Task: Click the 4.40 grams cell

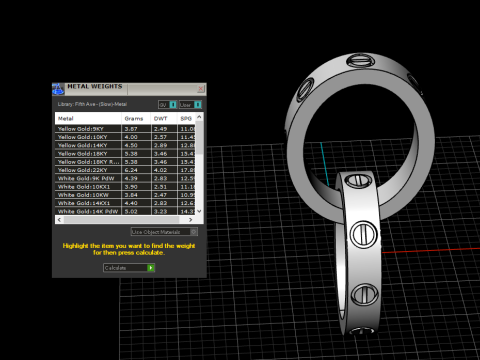Action: coord(136,203)
